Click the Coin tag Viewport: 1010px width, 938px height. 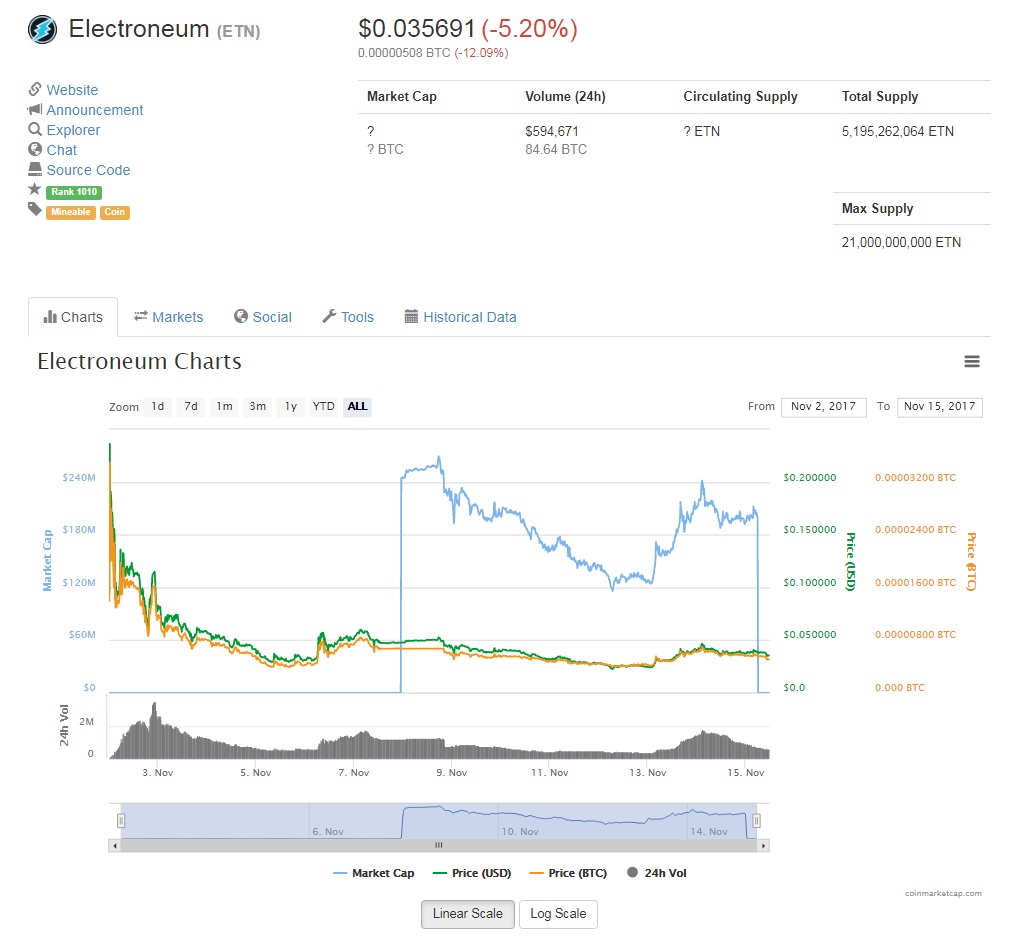[x=115, y=212]
